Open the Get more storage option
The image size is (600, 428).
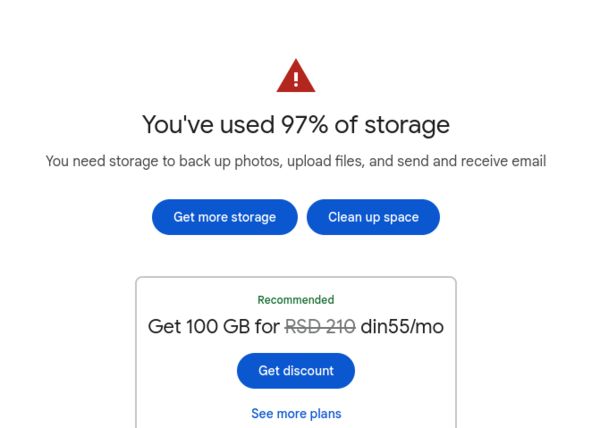(225, 217)
